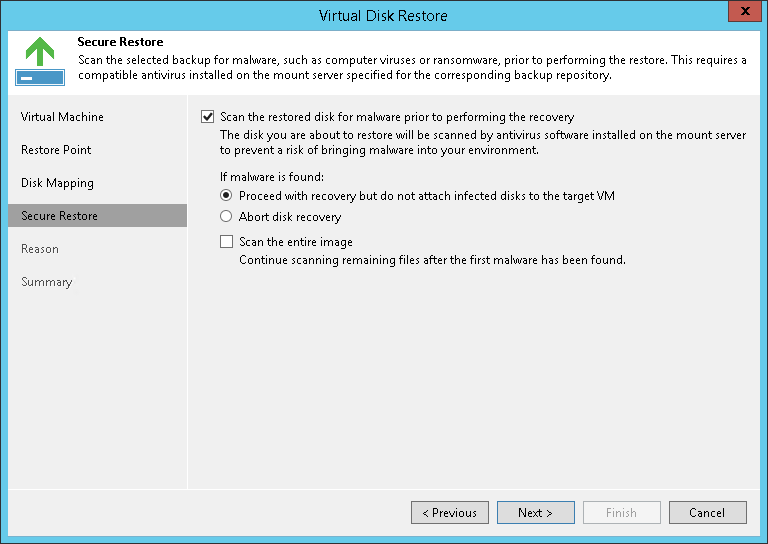Click the Virtual Disk Restore title bar
The width and height of the screenshot is (768, 544).
pyautogui.click(x=383, y=15)
